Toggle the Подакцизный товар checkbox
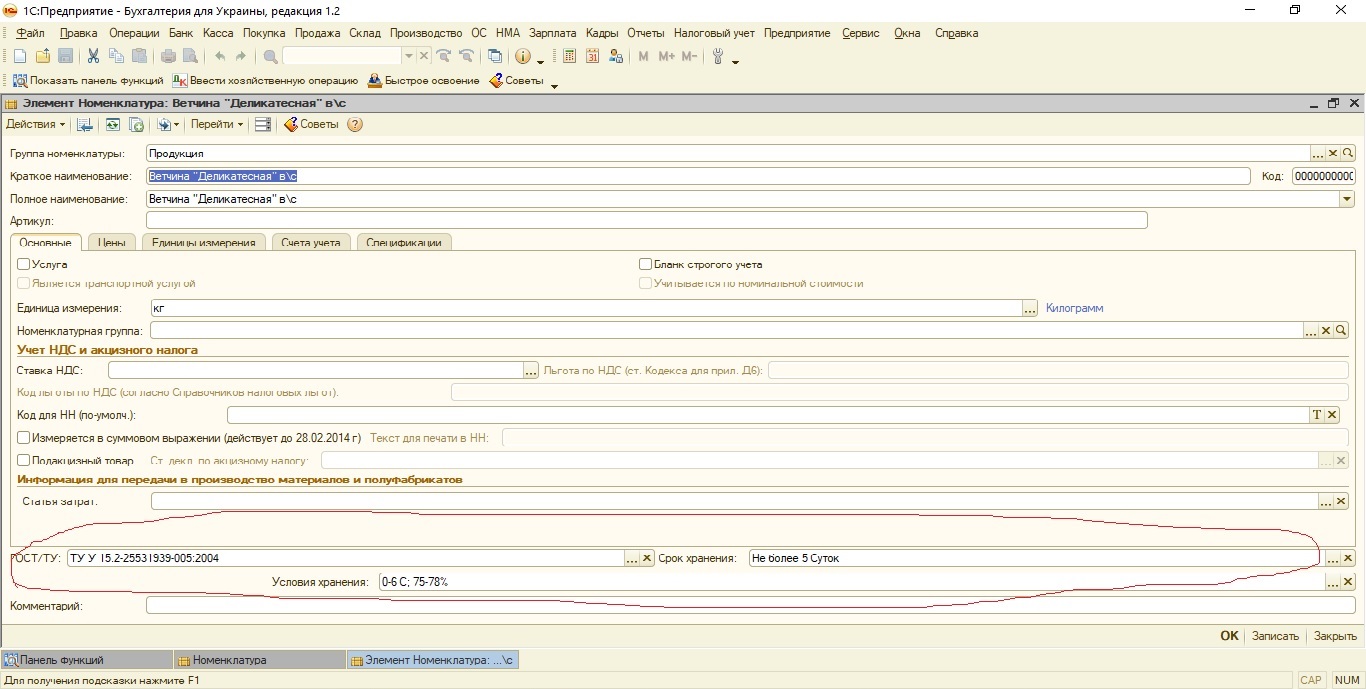Viewport: 1366px width, 689px height. (x=24, y=461)
